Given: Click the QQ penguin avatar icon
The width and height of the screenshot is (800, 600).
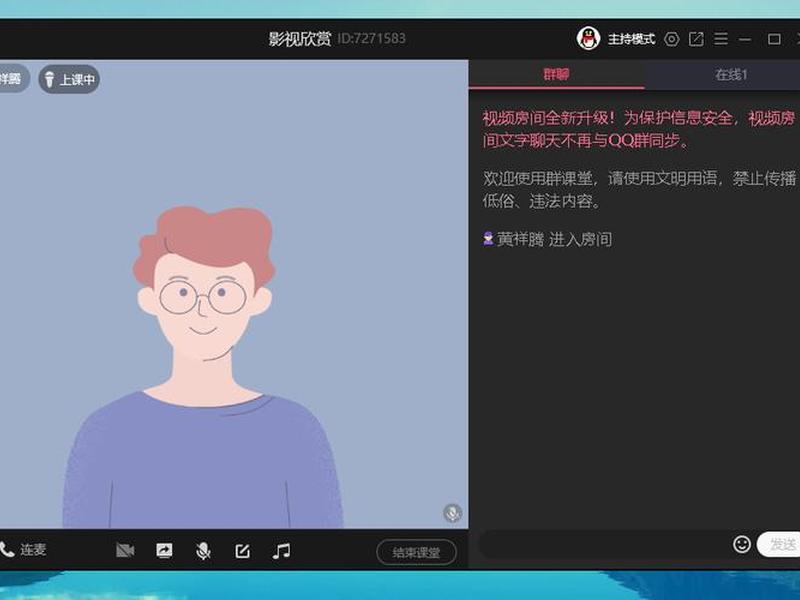Looking at the screenshot, I should click(588, 38).
